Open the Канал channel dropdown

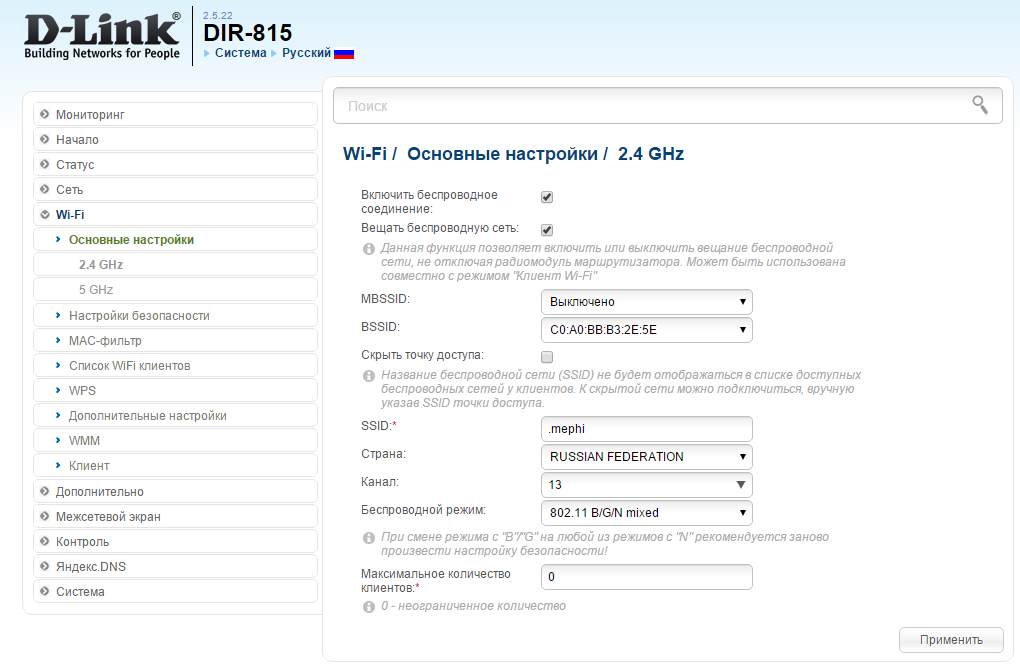tap(646, 485)
